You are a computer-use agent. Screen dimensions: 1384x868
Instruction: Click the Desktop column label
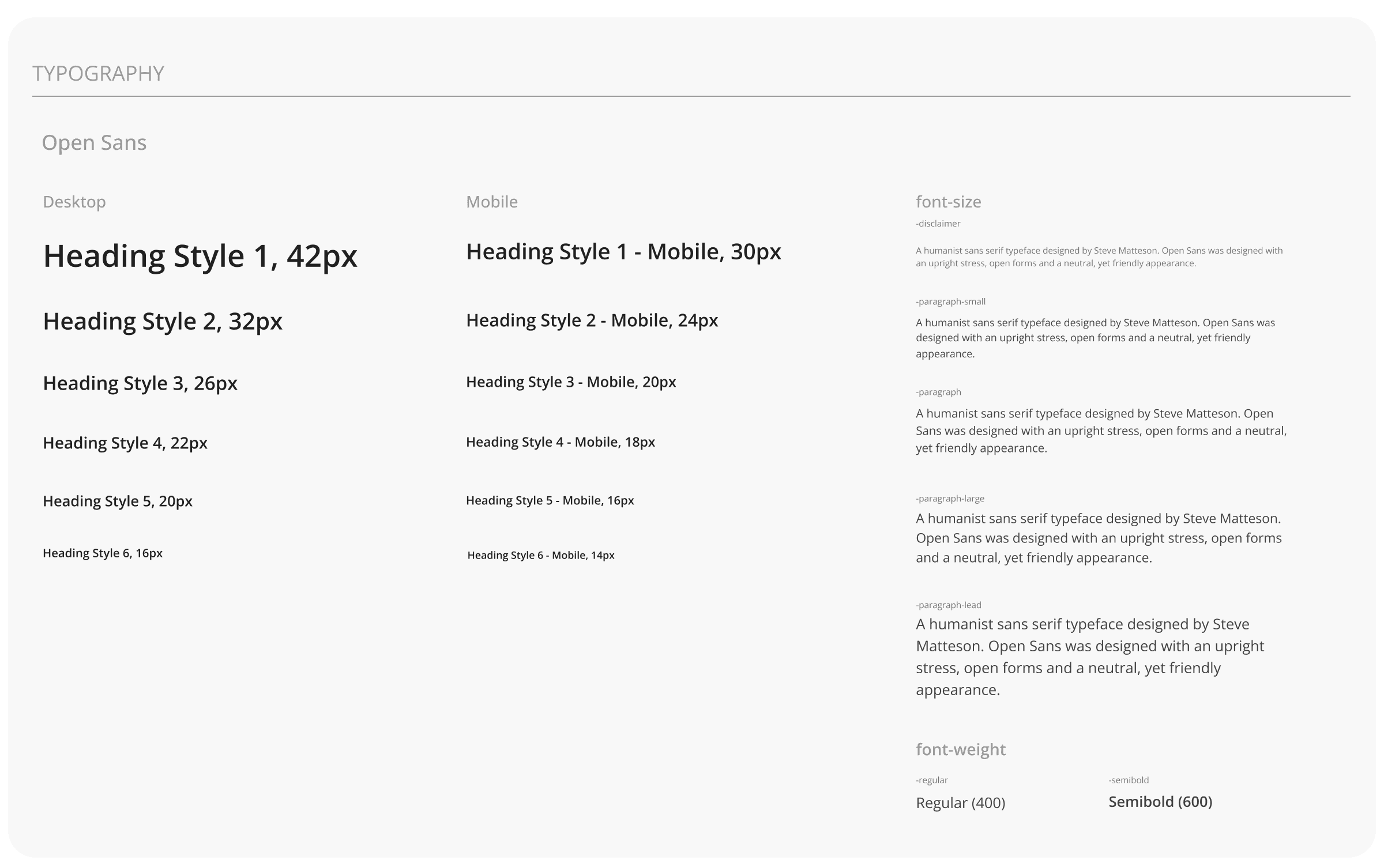[x=74, y=202]
